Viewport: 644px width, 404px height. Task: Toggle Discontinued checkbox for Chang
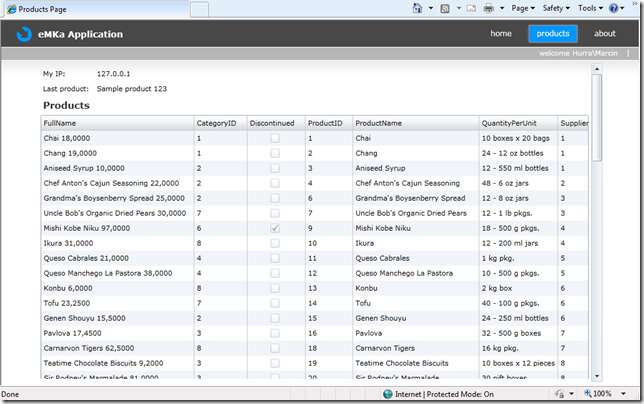click(275, 153)
